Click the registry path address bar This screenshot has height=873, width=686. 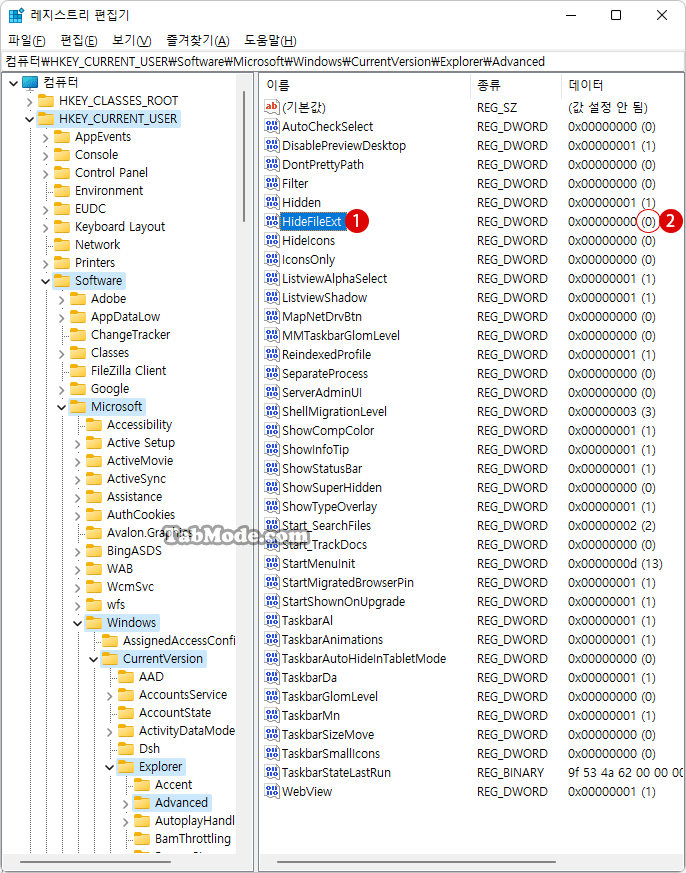pos(343,61)
